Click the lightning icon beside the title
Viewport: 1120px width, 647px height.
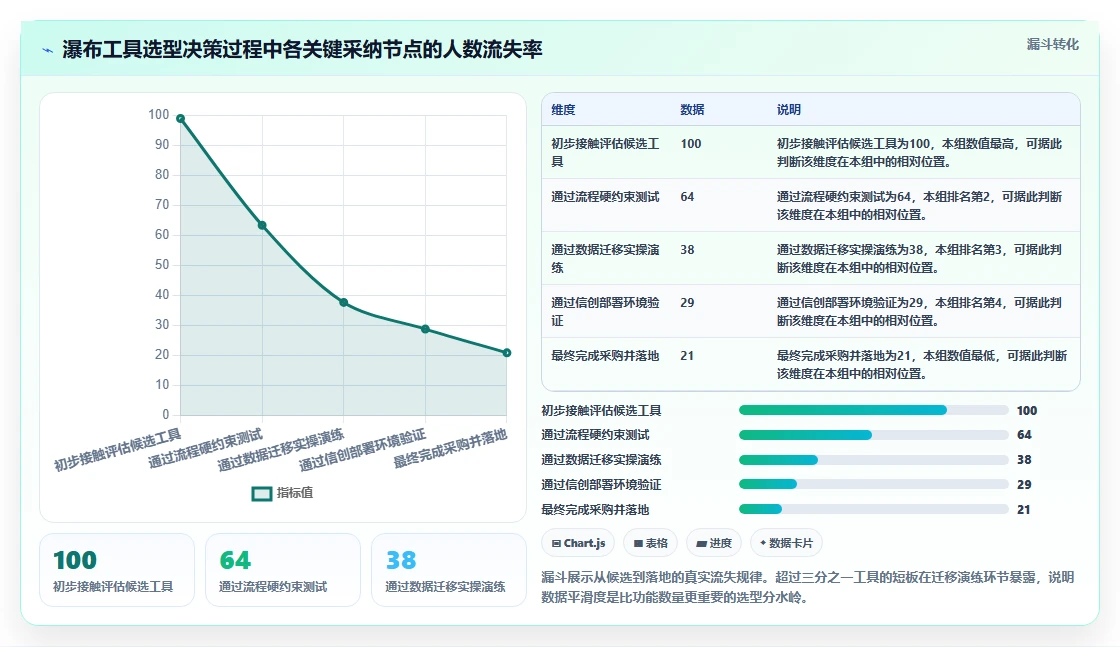click(x=48, y=50)
